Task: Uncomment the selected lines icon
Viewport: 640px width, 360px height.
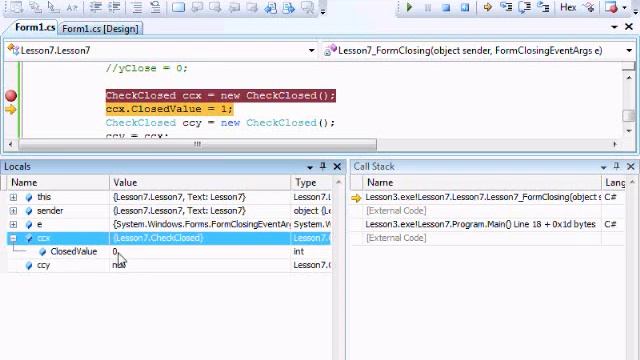Action: coord(155,7)
